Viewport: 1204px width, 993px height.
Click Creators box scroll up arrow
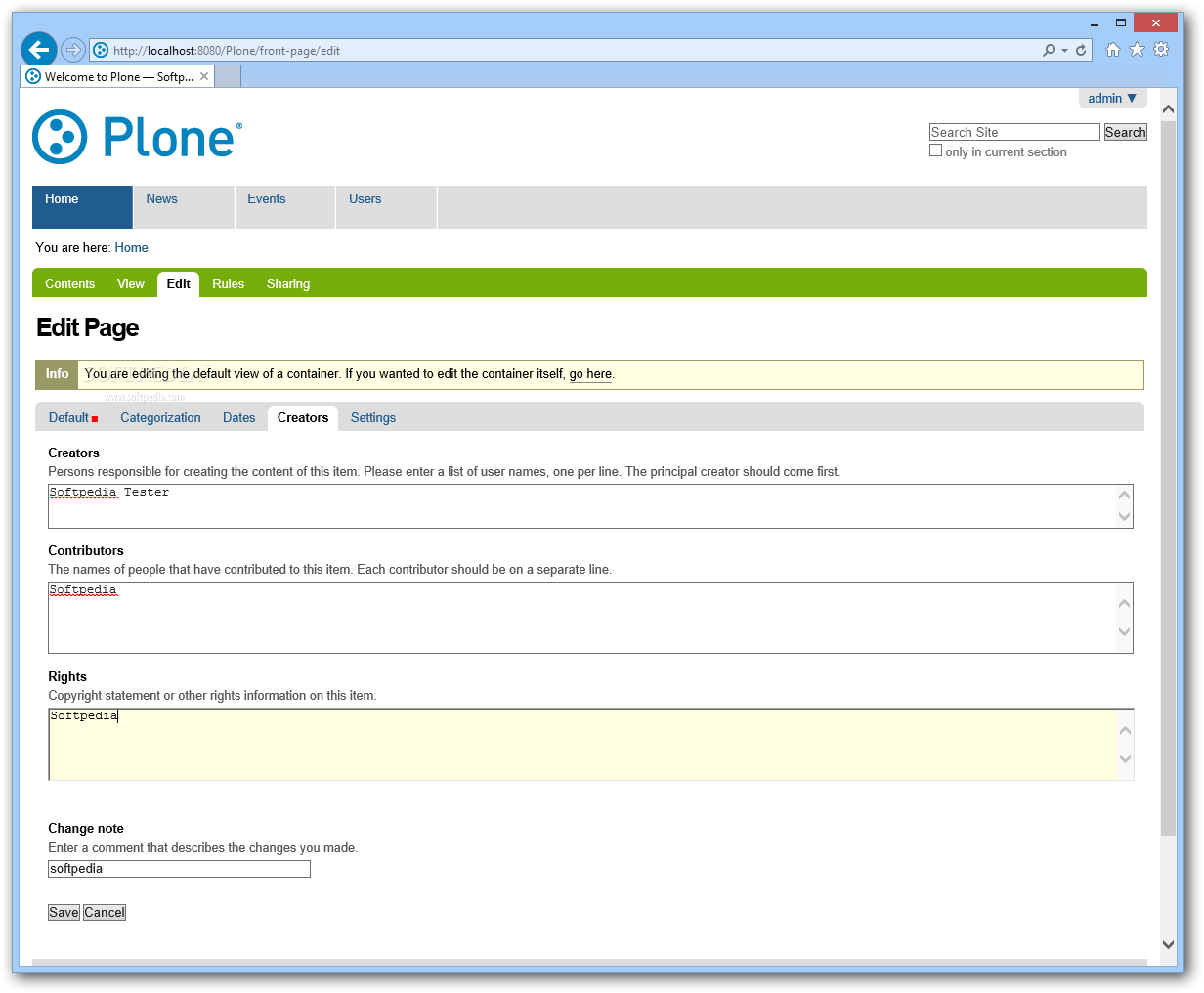(x=1124, y=496)
